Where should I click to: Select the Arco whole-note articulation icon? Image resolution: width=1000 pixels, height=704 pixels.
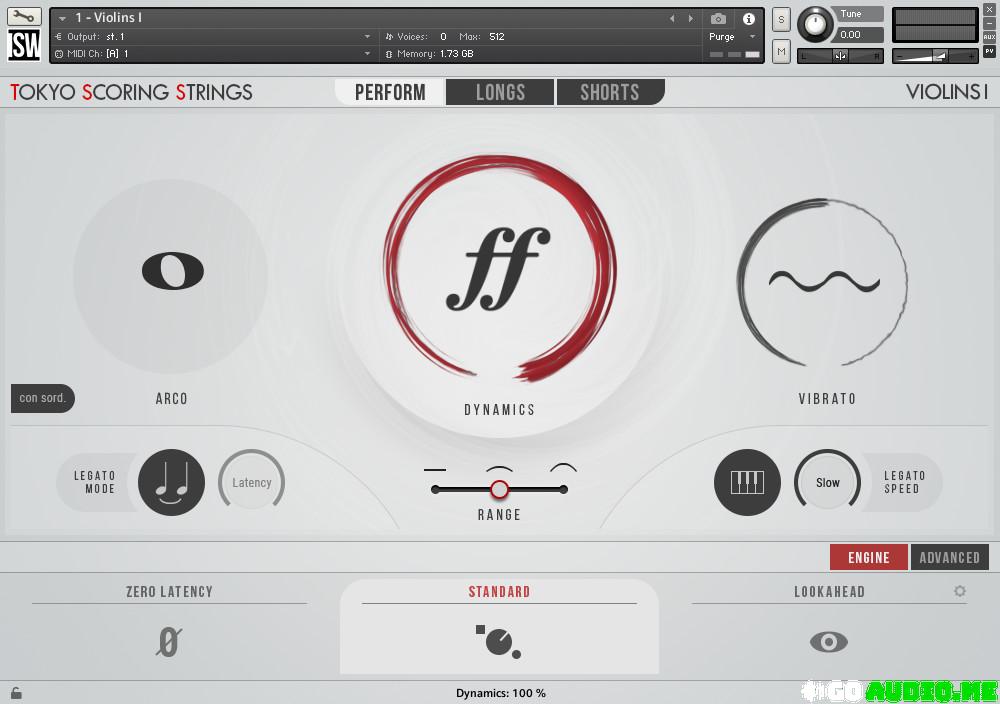[172, 271]
